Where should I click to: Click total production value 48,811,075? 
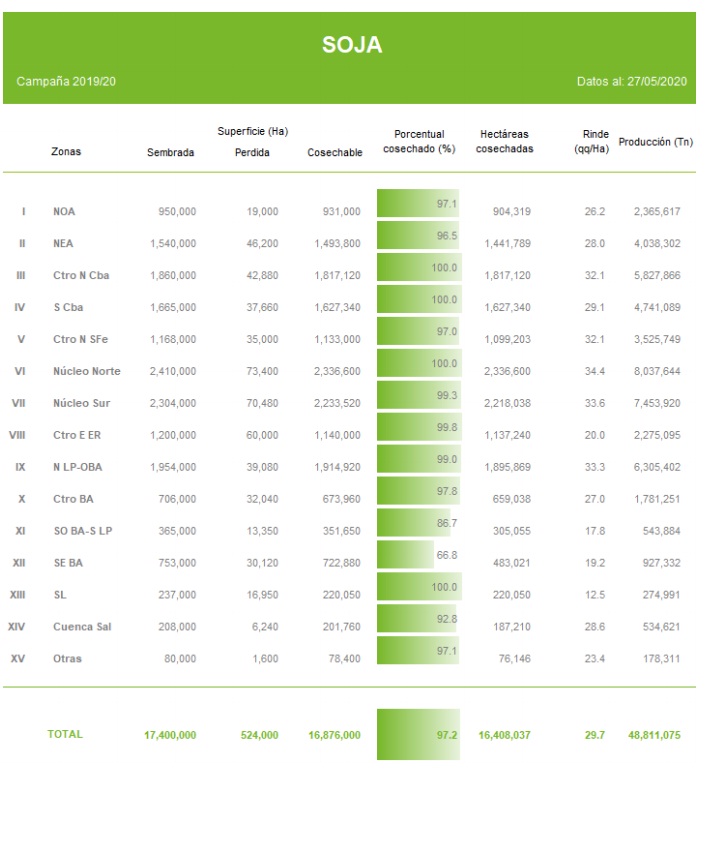(656, 735)
